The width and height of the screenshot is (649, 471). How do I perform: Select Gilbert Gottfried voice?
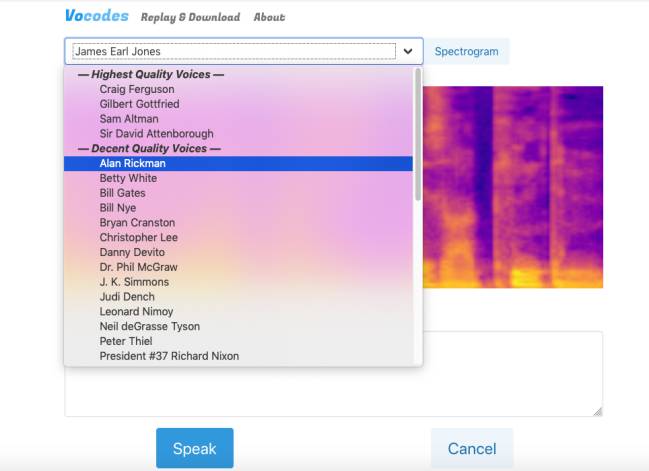click(140, 104)
